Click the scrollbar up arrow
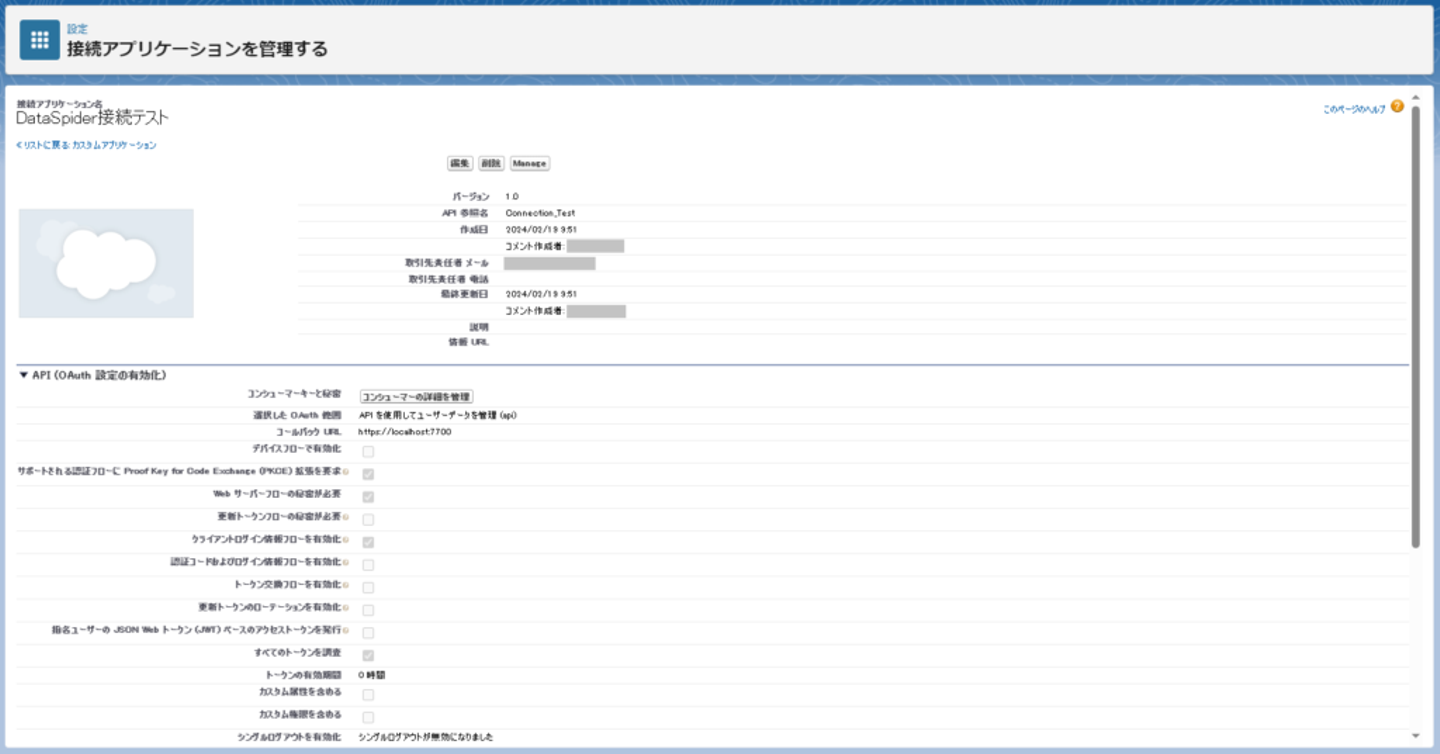The height and width of the screenshot is (754, 1440). [x=1415, y=98]
